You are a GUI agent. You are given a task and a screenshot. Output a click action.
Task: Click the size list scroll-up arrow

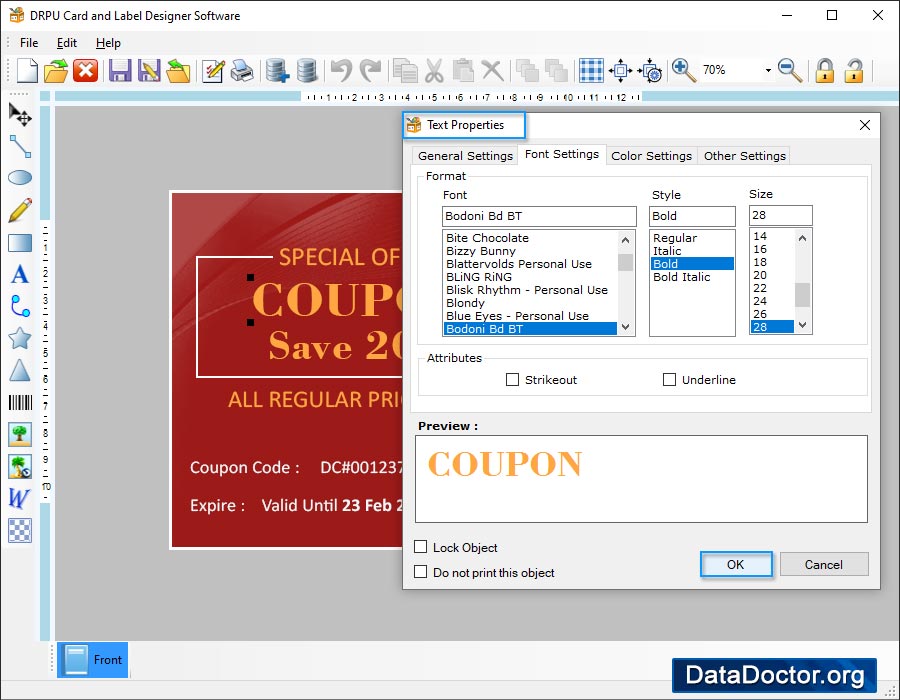click(802, 238)
